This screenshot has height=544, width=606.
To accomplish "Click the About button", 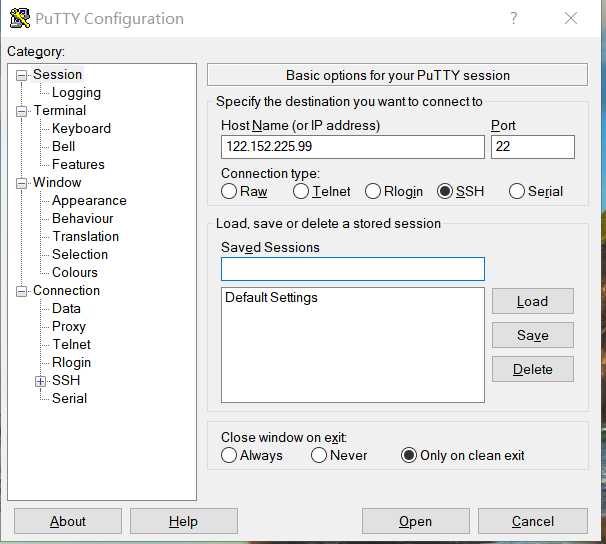I will [68, 521].
